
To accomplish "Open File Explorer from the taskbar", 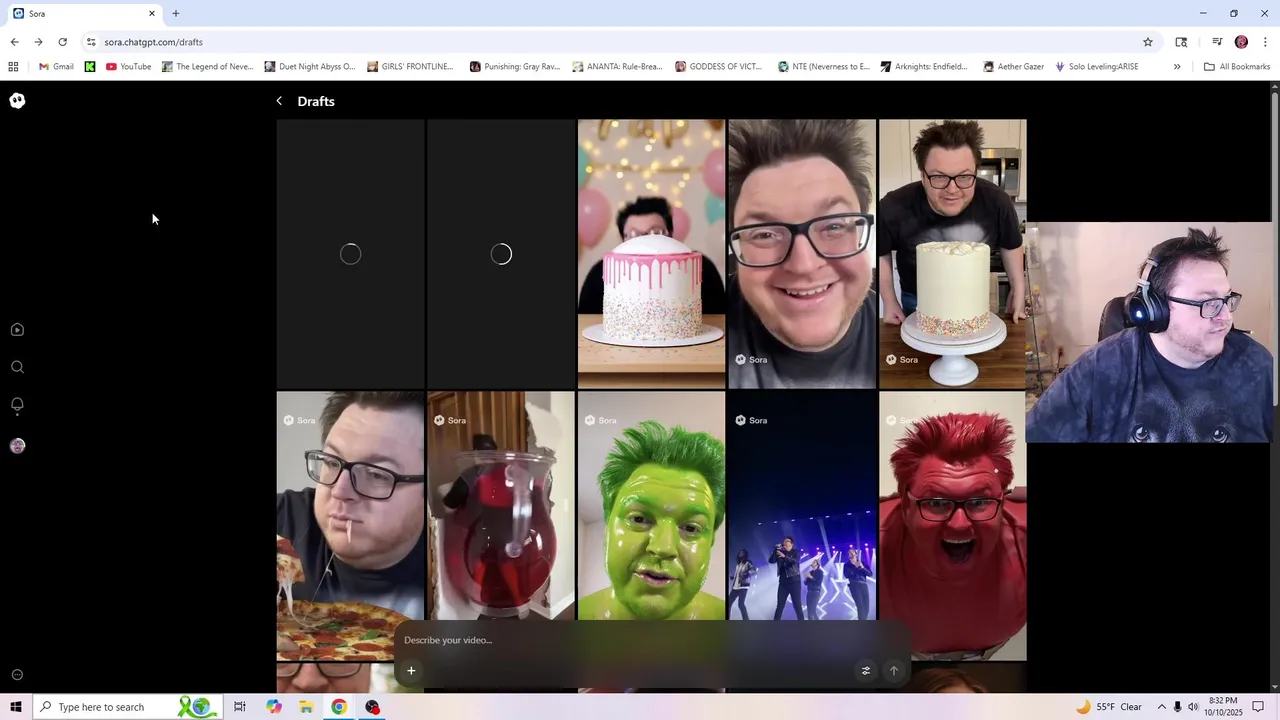I will click(306, 707).
